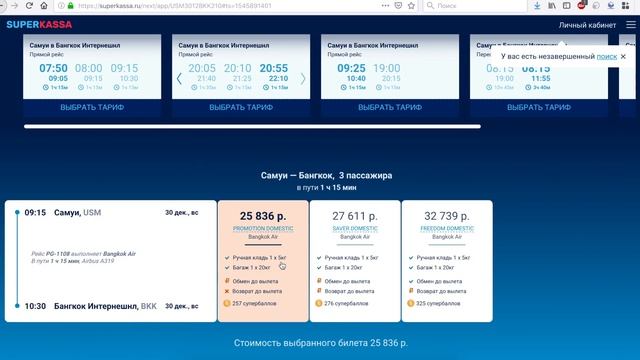Screen dimensions: 640x360
Task: Bookmark this page with the star icon
Action: coord(411,6)
